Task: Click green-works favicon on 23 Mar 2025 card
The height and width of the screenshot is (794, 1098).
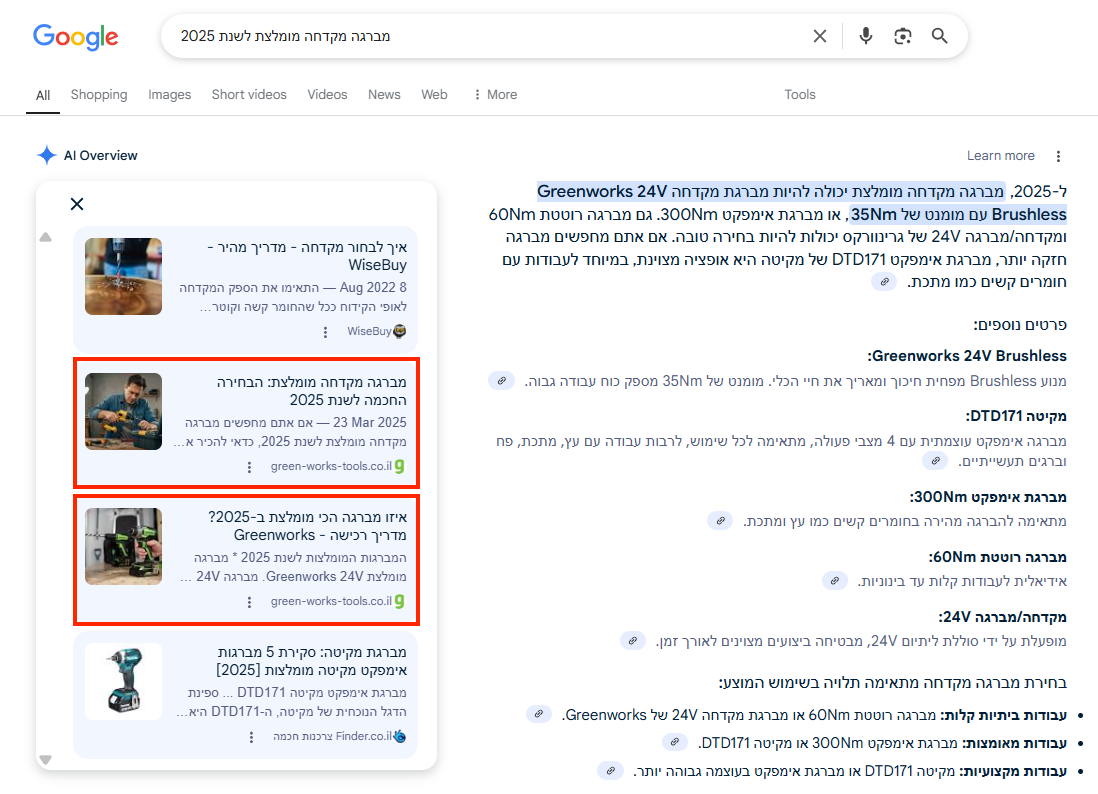Action: coord(400,466)
